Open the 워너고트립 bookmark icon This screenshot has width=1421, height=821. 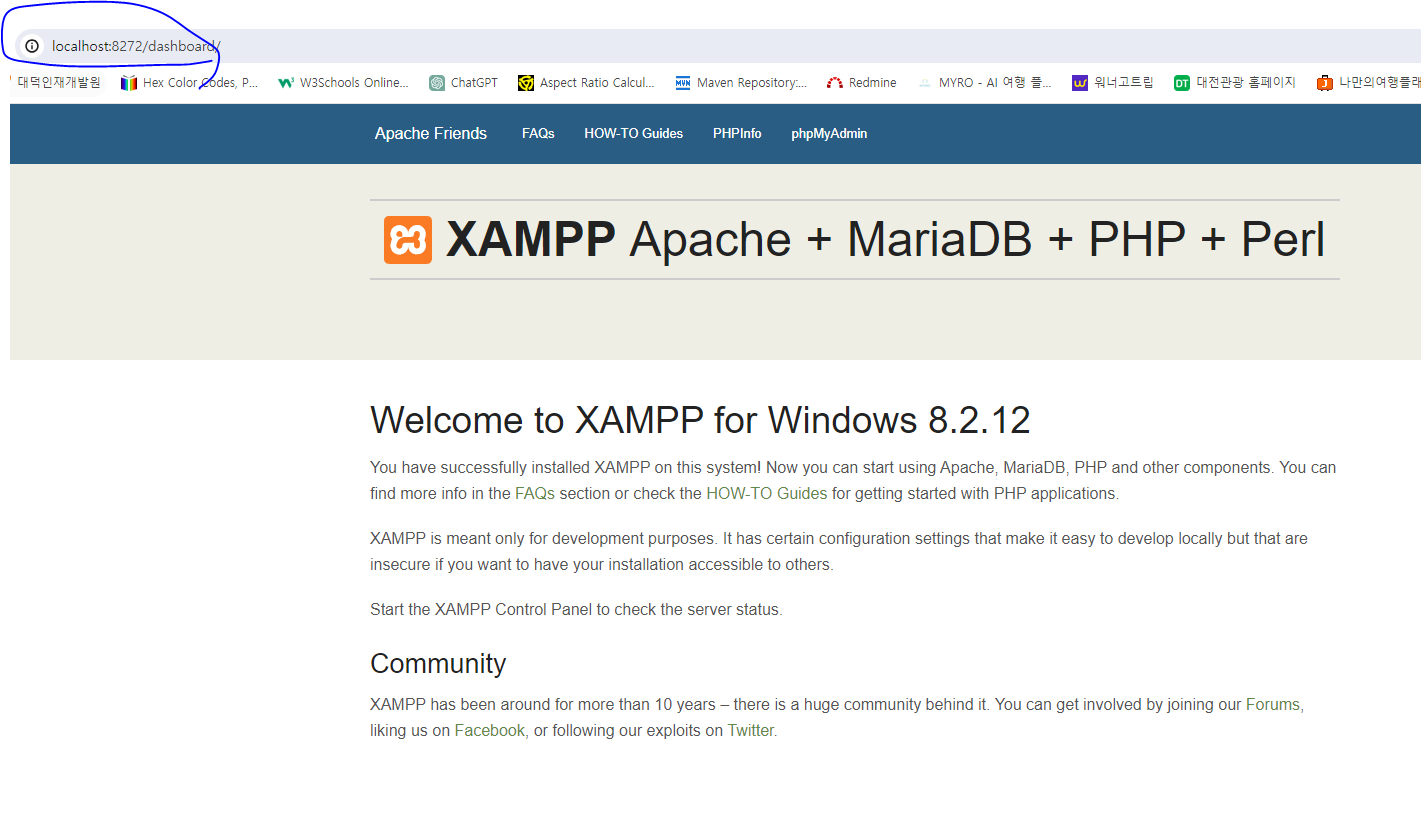(1079, 83)
